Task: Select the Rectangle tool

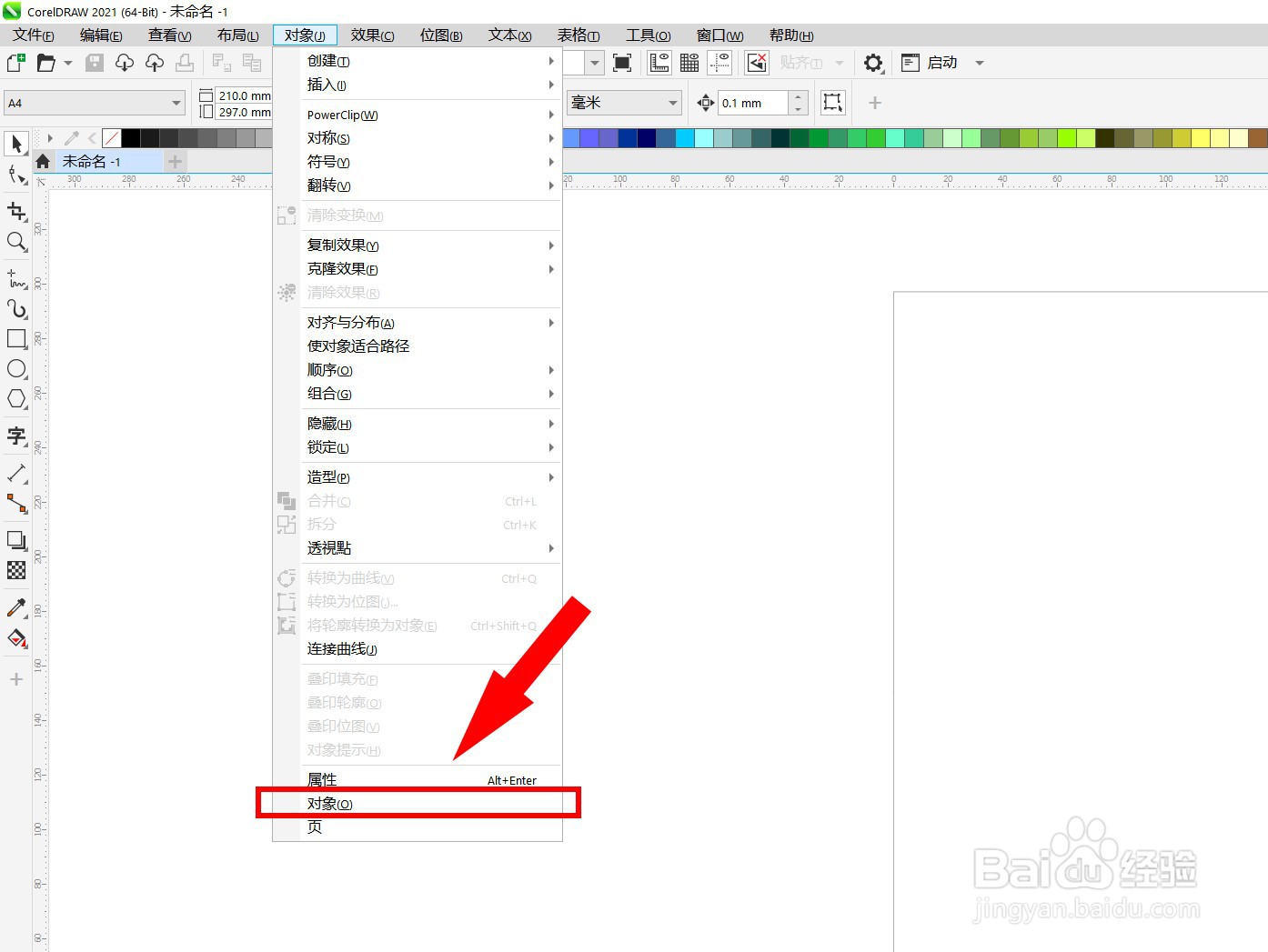Action: point(16,339)
